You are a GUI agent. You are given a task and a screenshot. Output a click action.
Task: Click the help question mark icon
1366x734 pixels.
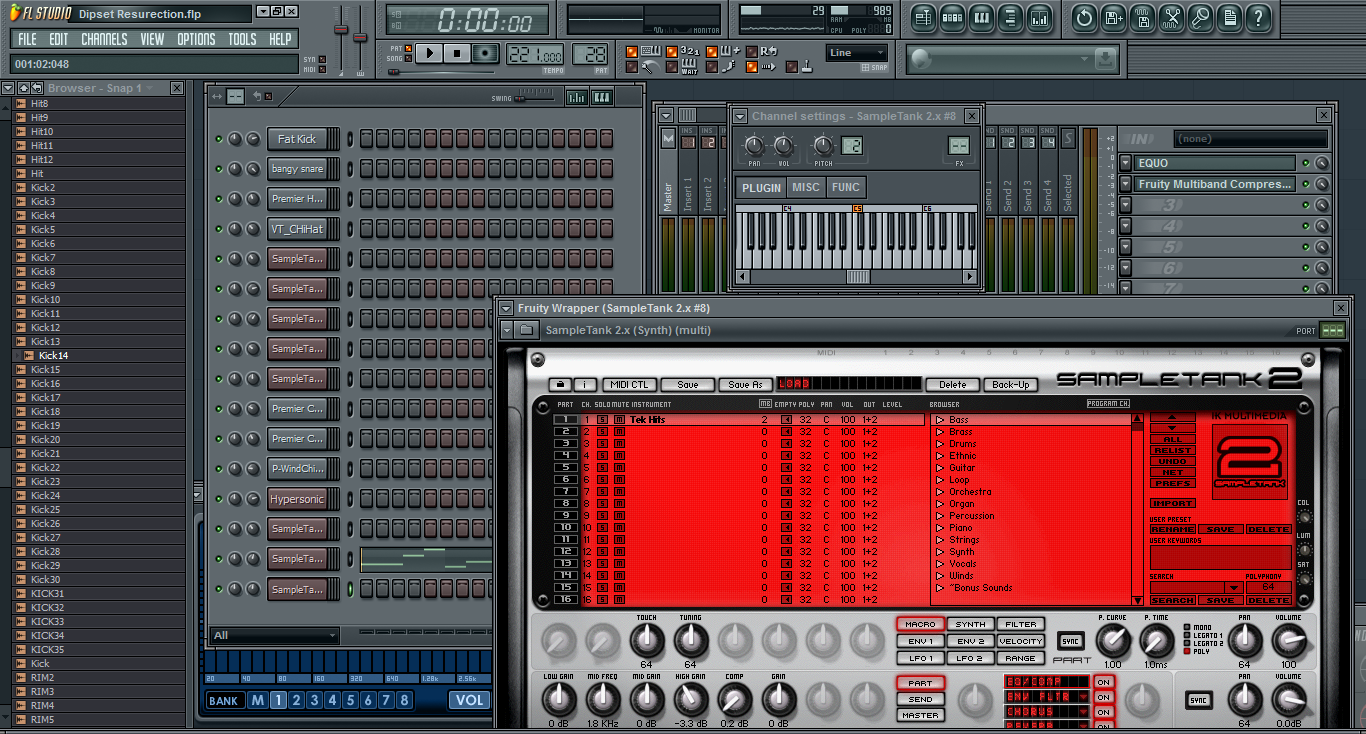click(1258, 17)
